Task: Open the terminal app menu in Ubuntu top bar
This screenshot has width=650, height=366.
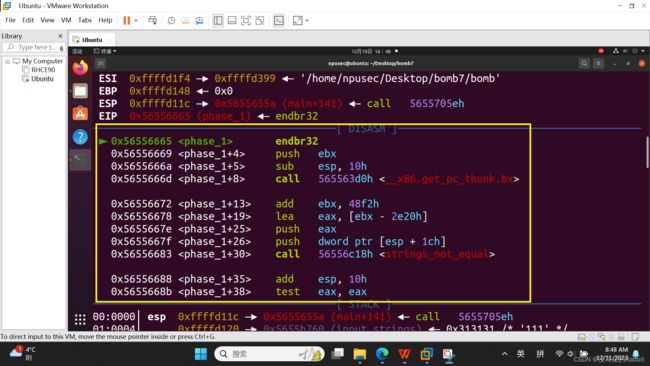Action: point(104,51)
